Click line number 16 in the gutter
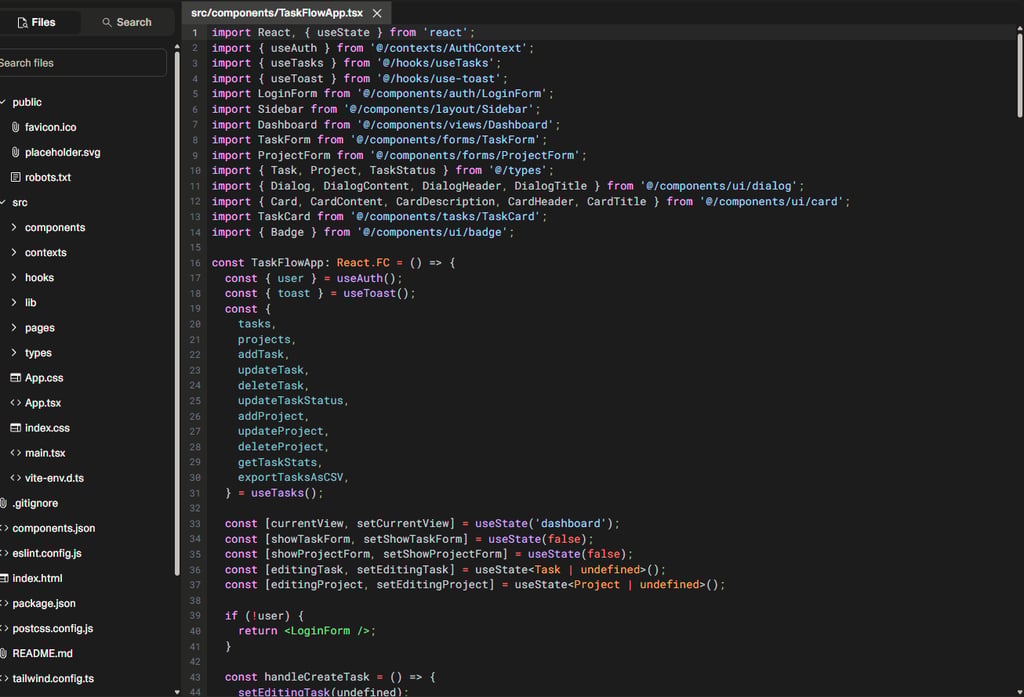Viewport: 1024px width, 697px height. [195, 263]
